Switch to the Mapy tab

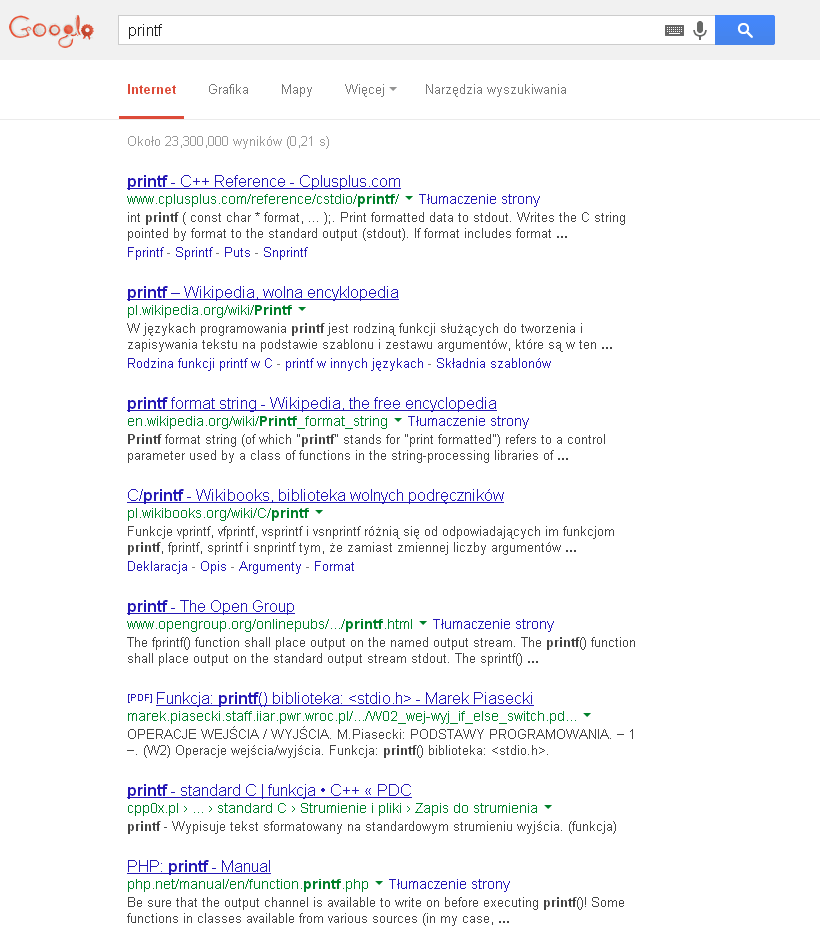coord(297,90)
